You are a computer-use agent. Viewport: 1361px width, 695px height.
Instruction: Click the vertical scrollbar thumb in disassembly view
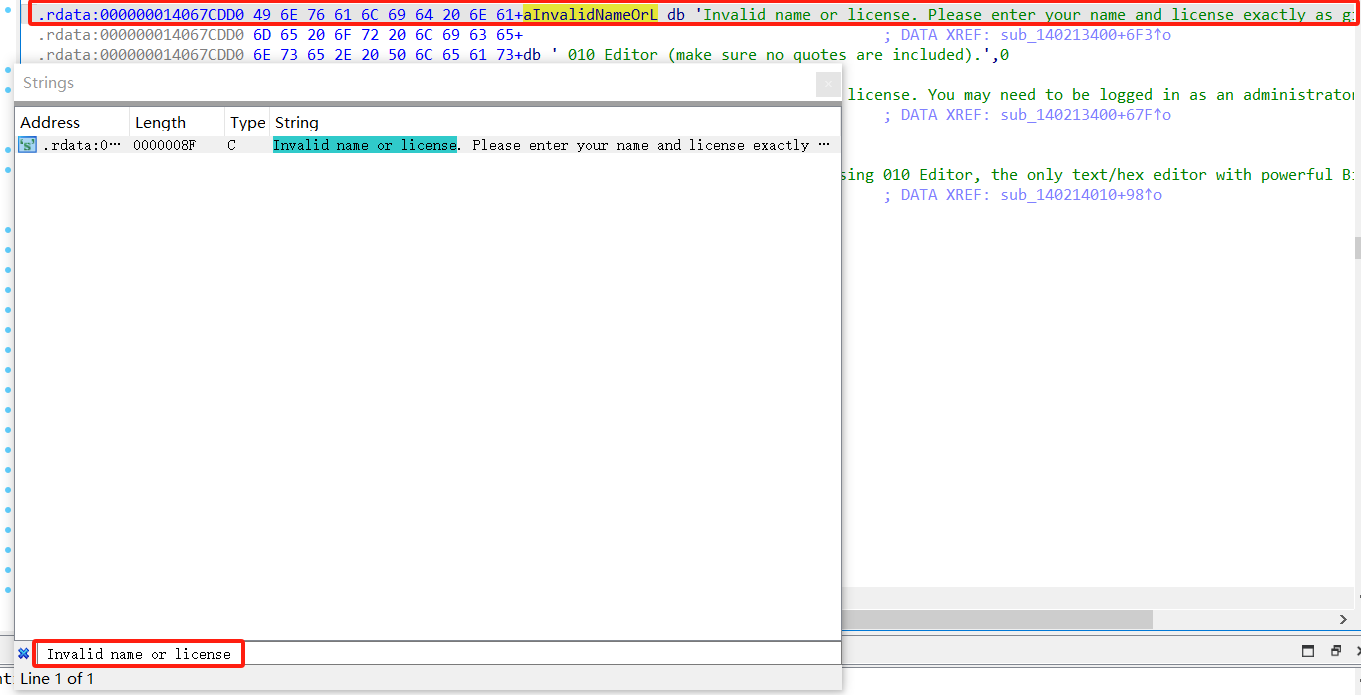1357,248
